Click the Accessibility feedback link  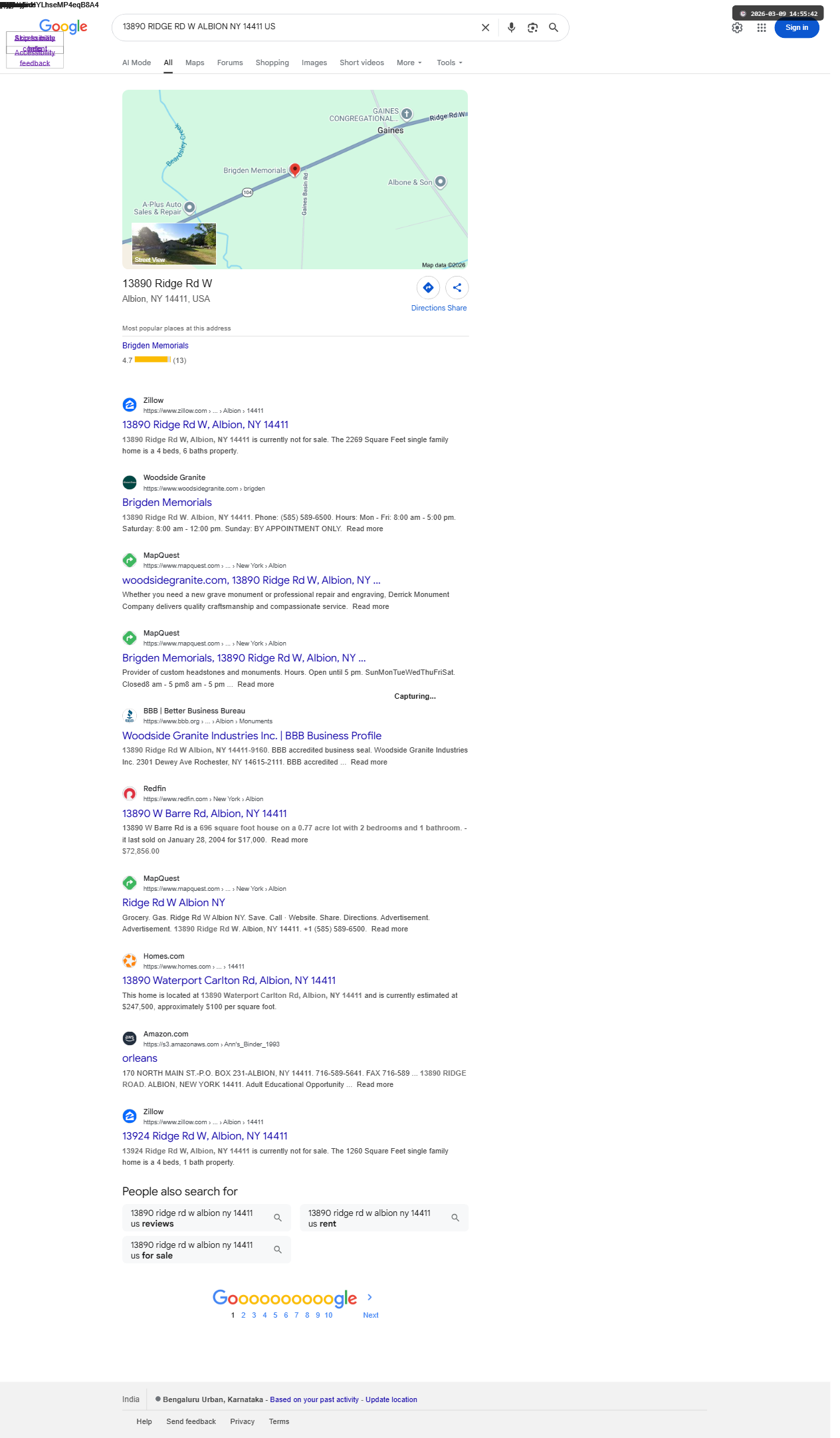(35, 58)
